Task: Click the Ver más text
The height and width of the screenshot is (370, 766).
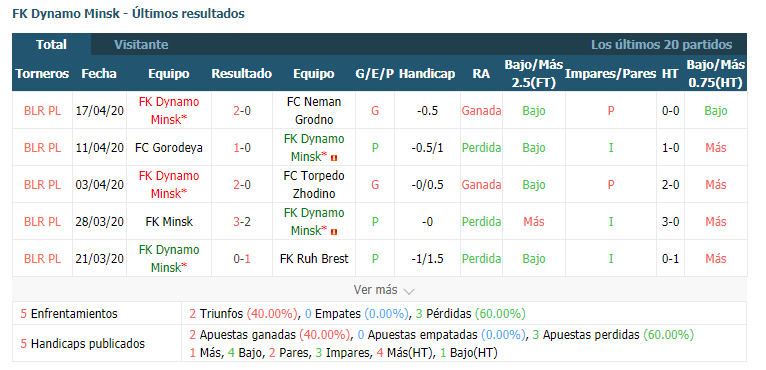Action: [x=376, y=290]
